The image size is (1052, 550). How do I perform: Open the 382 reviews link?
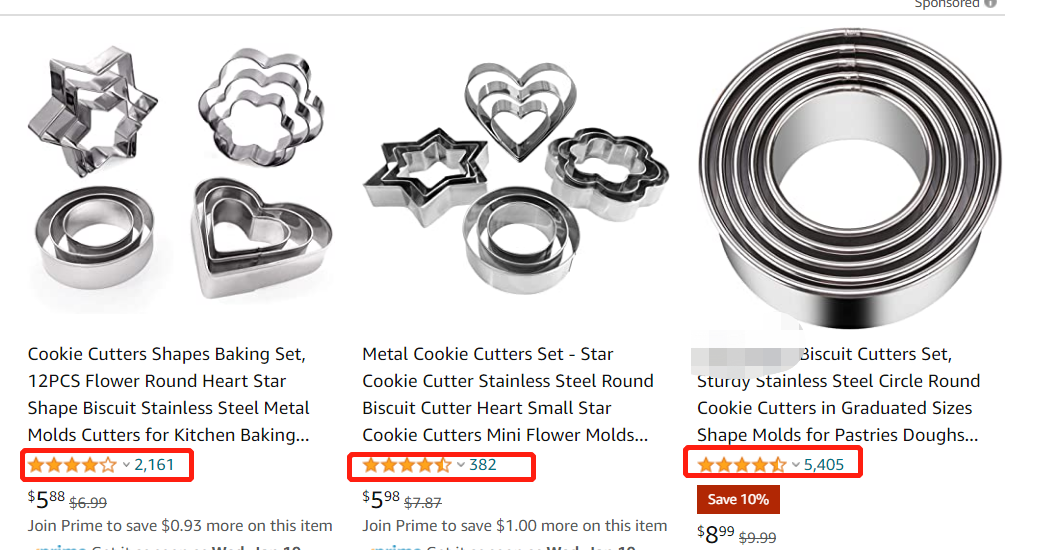coord(482,465)
